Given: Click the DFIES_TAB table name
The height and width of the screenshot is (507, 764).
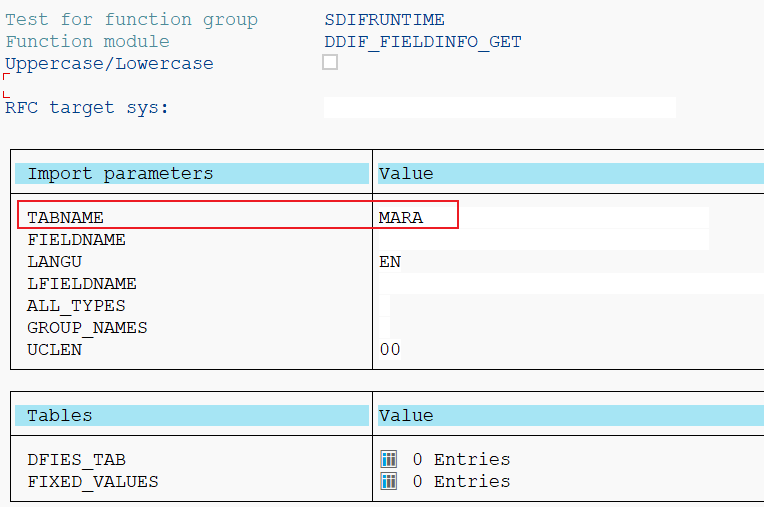Looking at the screenshot, I should (76, 460).
